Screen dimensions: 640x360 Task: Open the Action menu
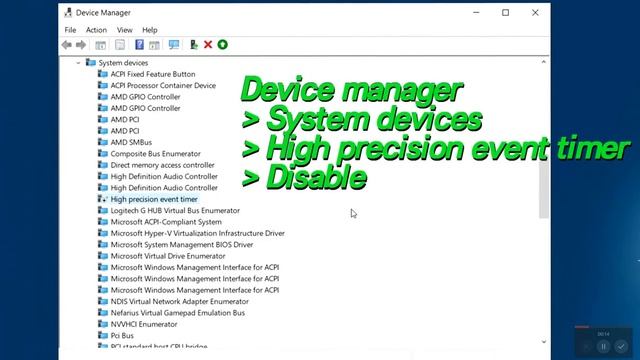(96, 30)
